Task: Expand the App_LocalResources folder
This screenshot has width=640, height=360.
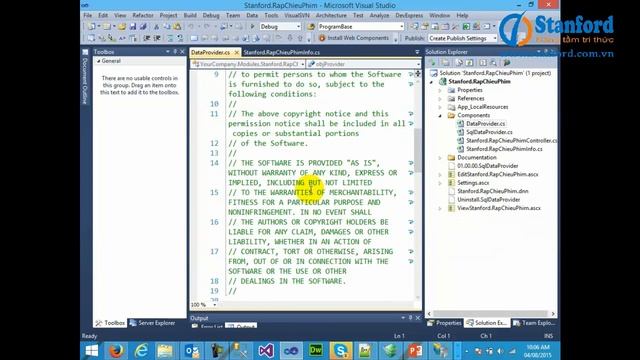Action: coord(440,107)
